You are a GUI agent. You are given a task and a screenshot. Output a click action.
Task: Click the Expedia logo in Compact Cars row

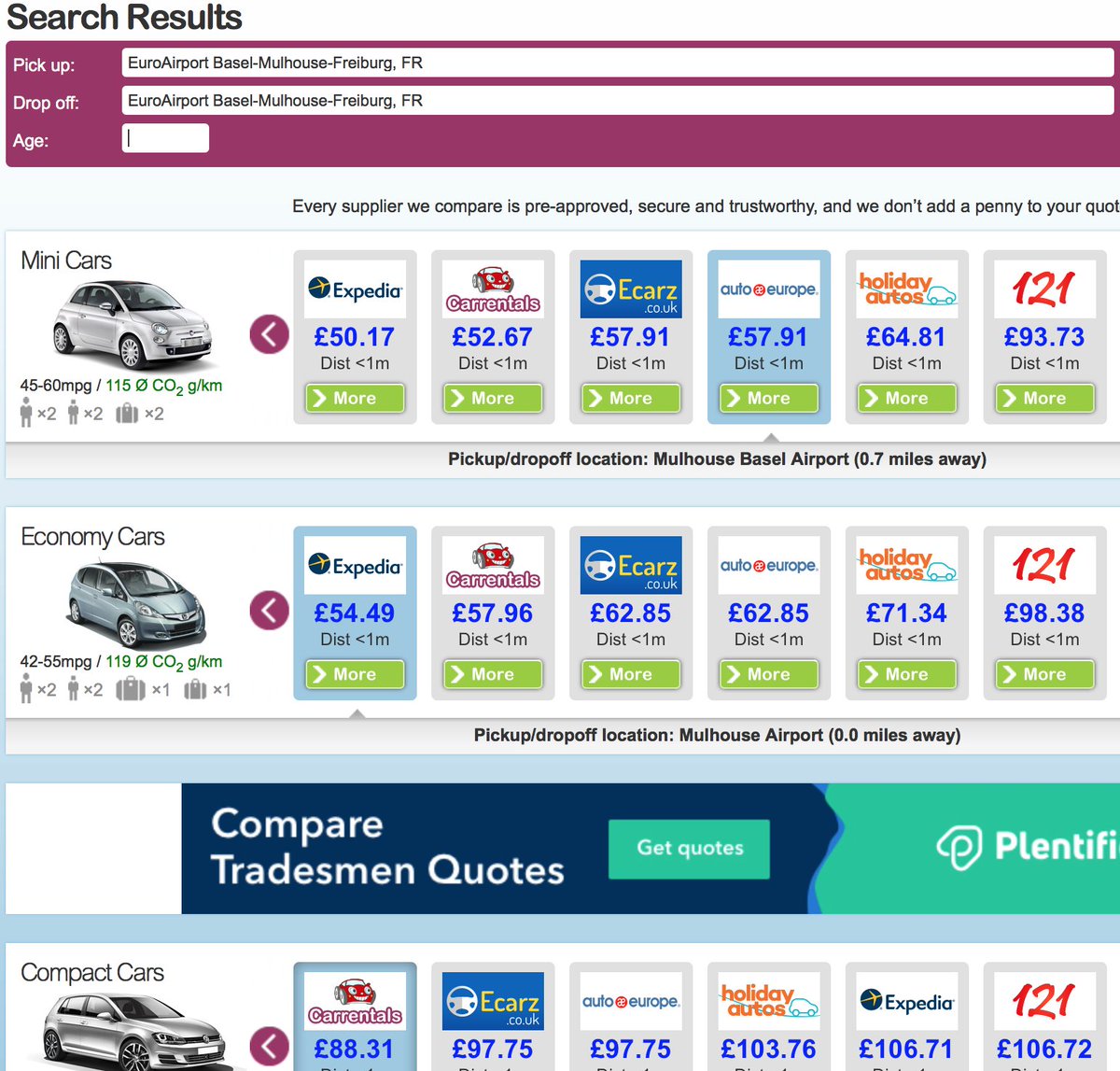coord(906,999)
